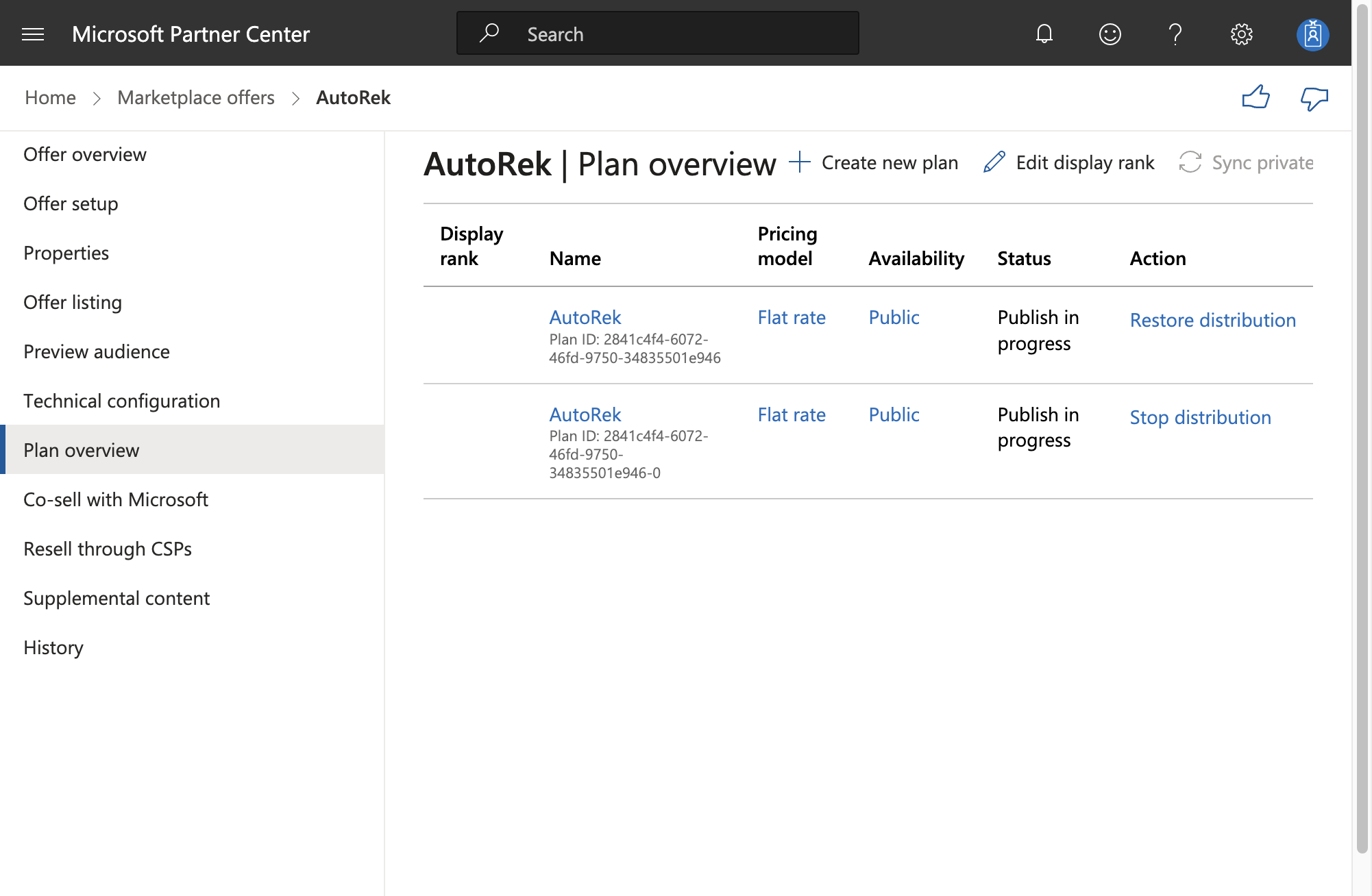
Task: Click the smiley feedback icon
Action: pos(1110,34)
